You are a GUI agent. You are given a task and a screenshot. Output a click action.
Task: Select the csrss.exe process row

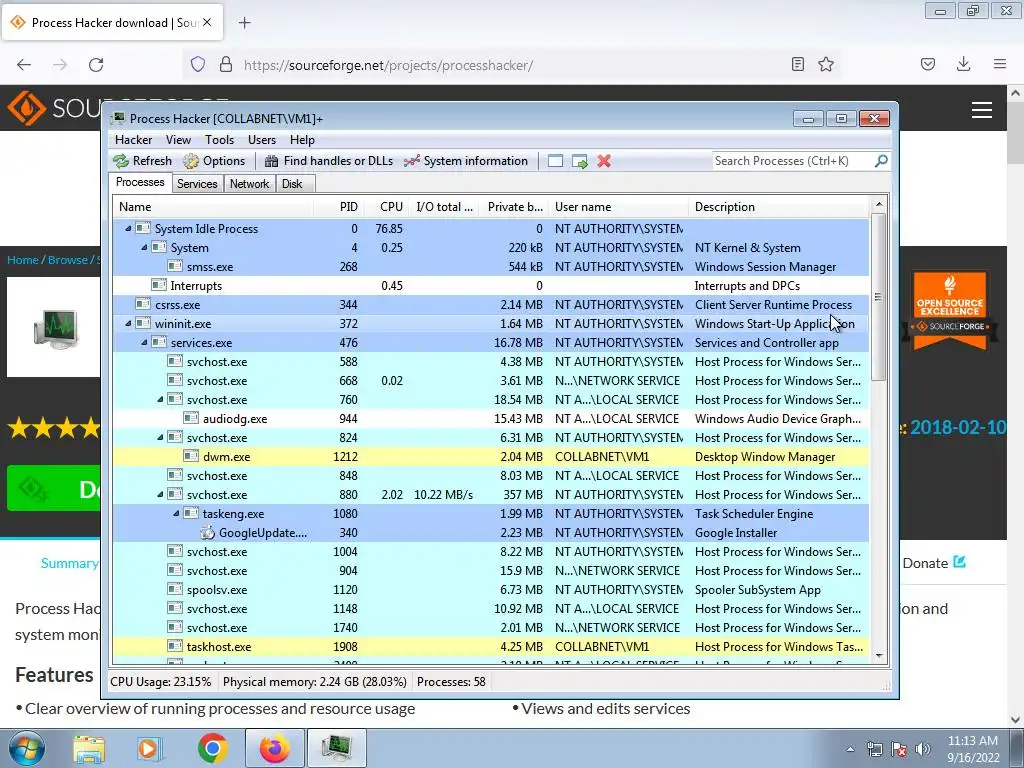pyautogui.click(x=490, y=304)
